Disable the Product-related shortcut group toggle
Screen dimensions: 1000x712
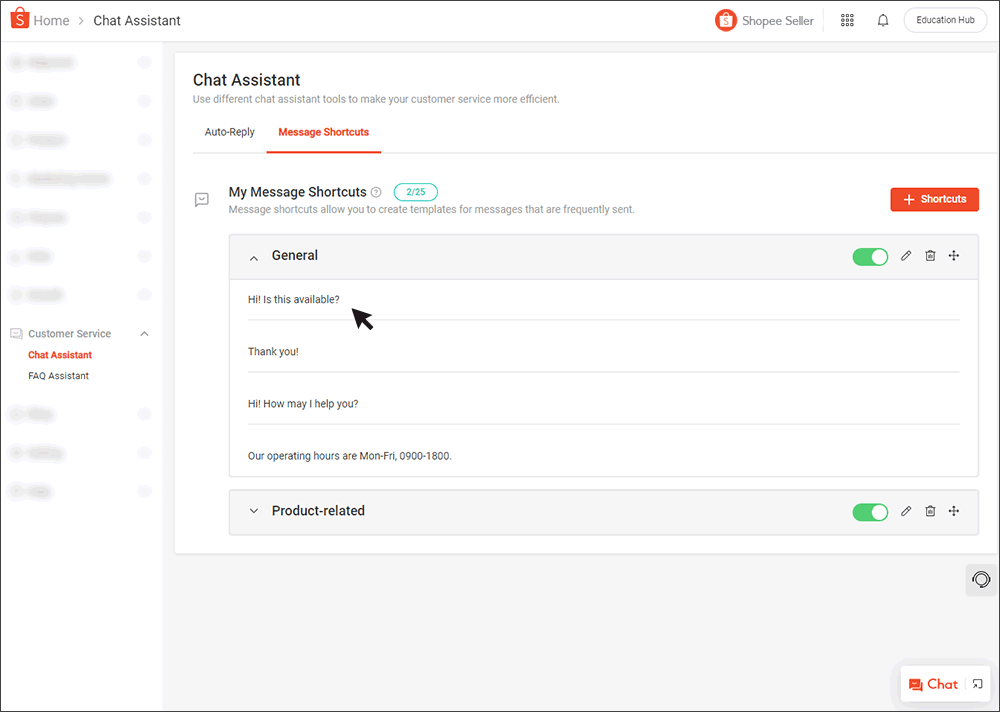(x=870, y=511)
